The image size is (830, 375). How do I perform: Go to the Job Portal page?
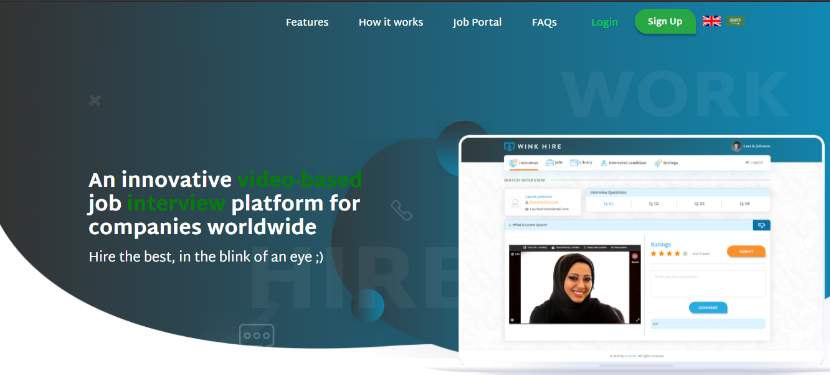pos(477,22)
